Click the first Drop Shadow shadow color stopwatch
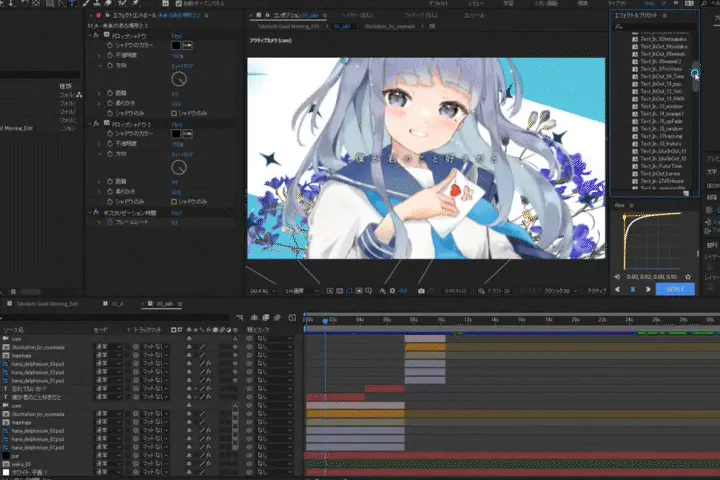The height and width of the screenshot is (480, 720). click(110, 45)
